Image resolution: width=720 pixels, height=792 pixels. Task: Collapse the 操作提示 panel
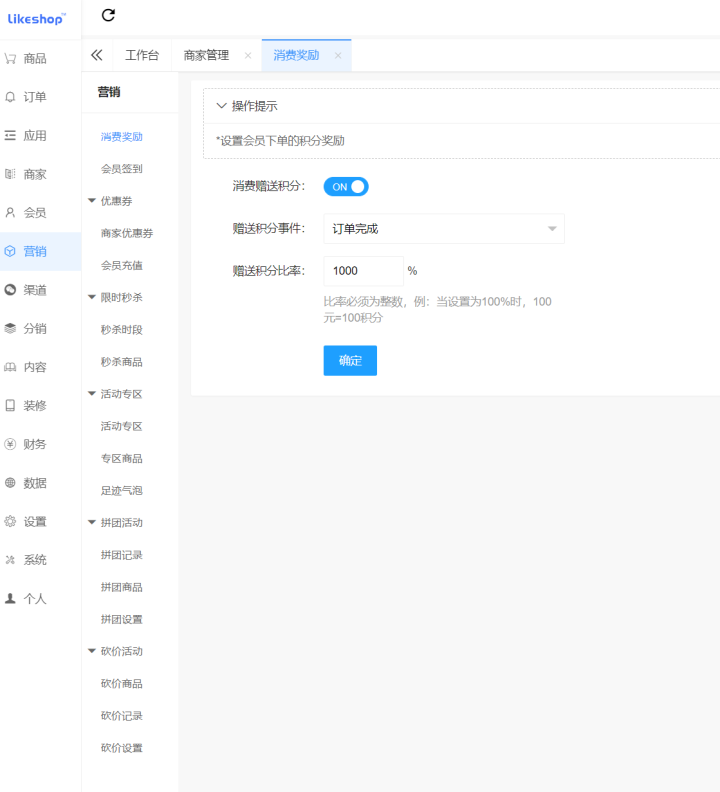tap(221, 106)
